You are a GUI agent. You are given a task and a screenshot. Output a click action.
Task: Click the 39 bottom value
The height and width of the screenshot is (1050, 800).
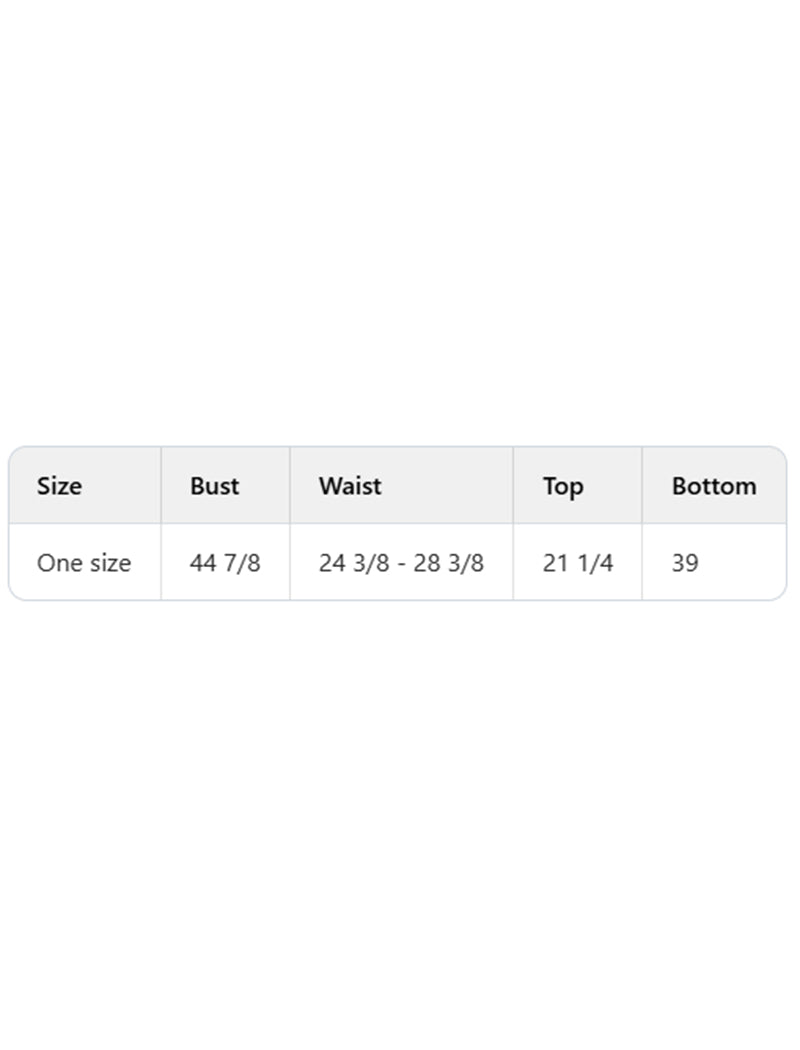[x=685, y=563]
